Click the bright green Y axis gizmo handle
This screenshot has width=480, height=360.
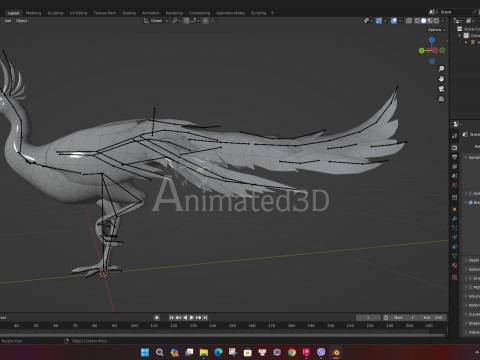422,51
